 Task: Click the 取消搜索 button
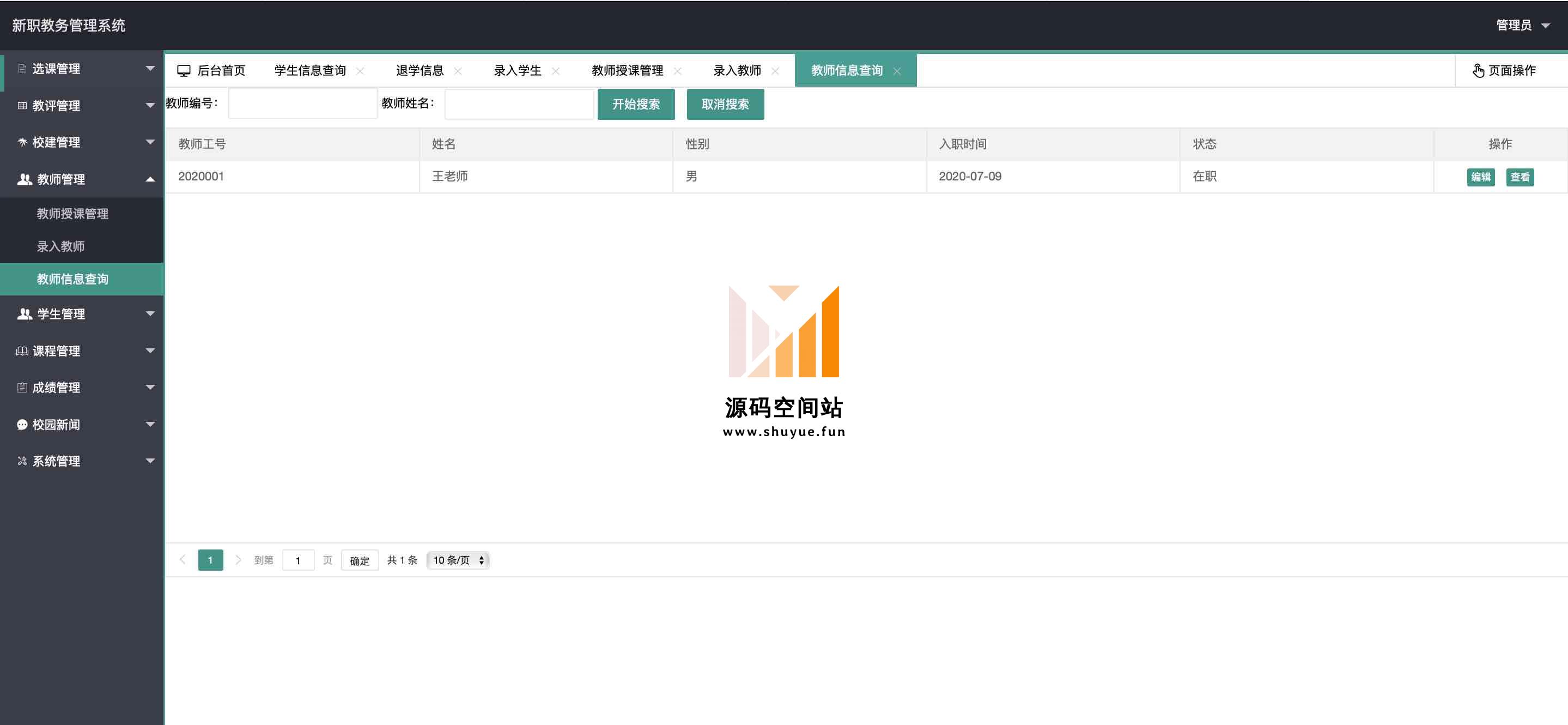click(x=726, y=104)
